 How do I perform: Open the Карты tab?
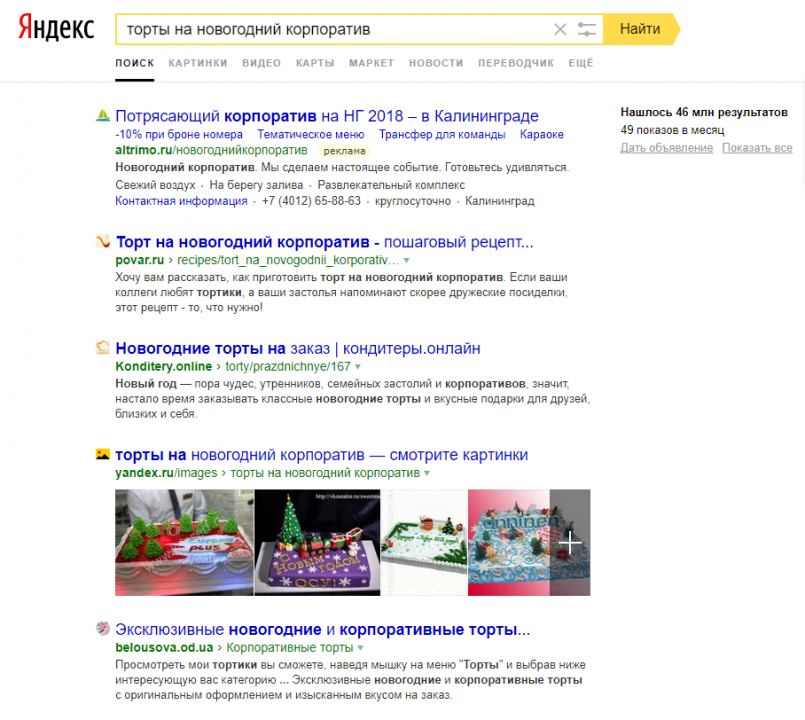pyautogui.click(x=315, y=63)
